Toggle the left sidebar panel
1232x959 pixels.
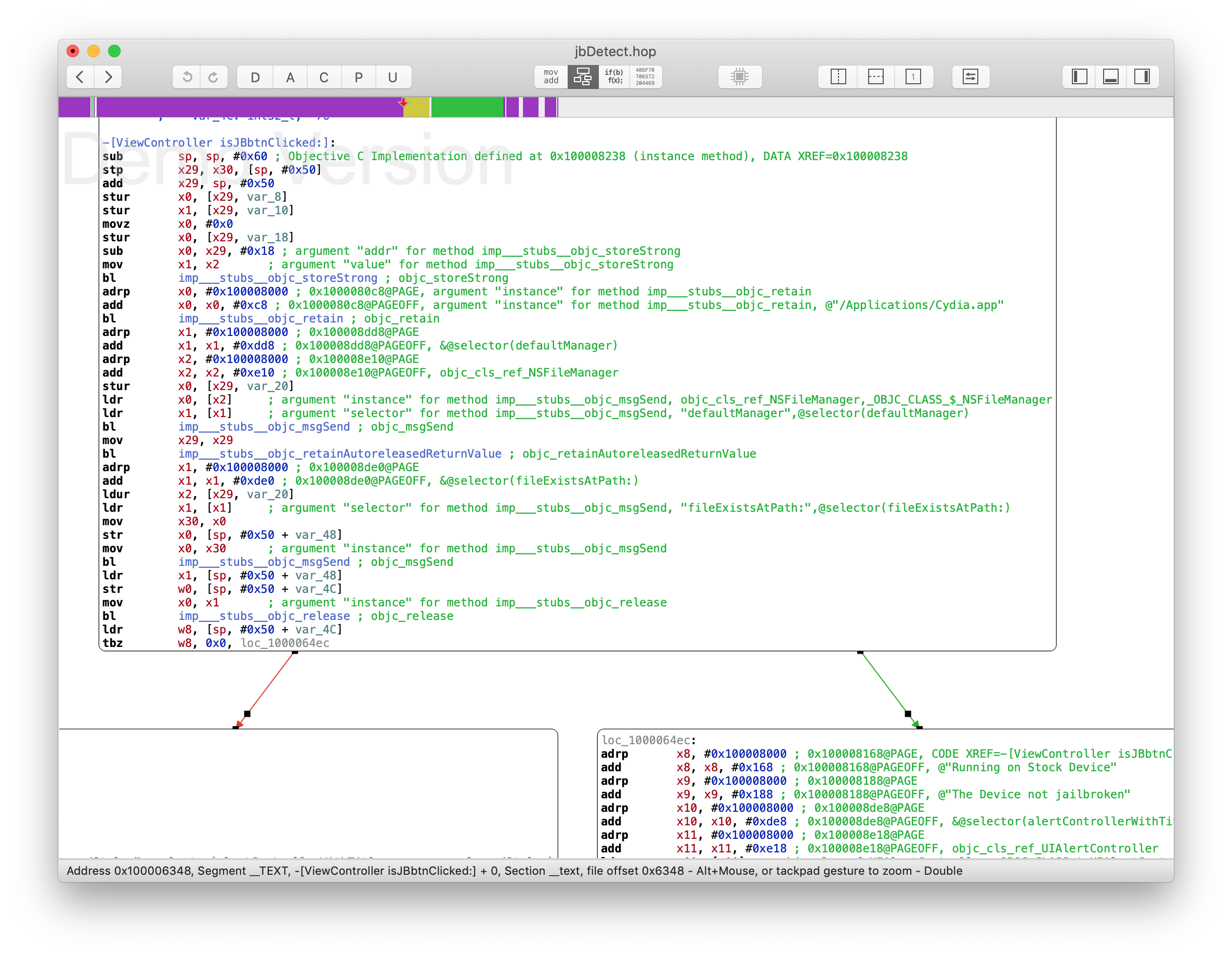click(x=1079, y=77)
